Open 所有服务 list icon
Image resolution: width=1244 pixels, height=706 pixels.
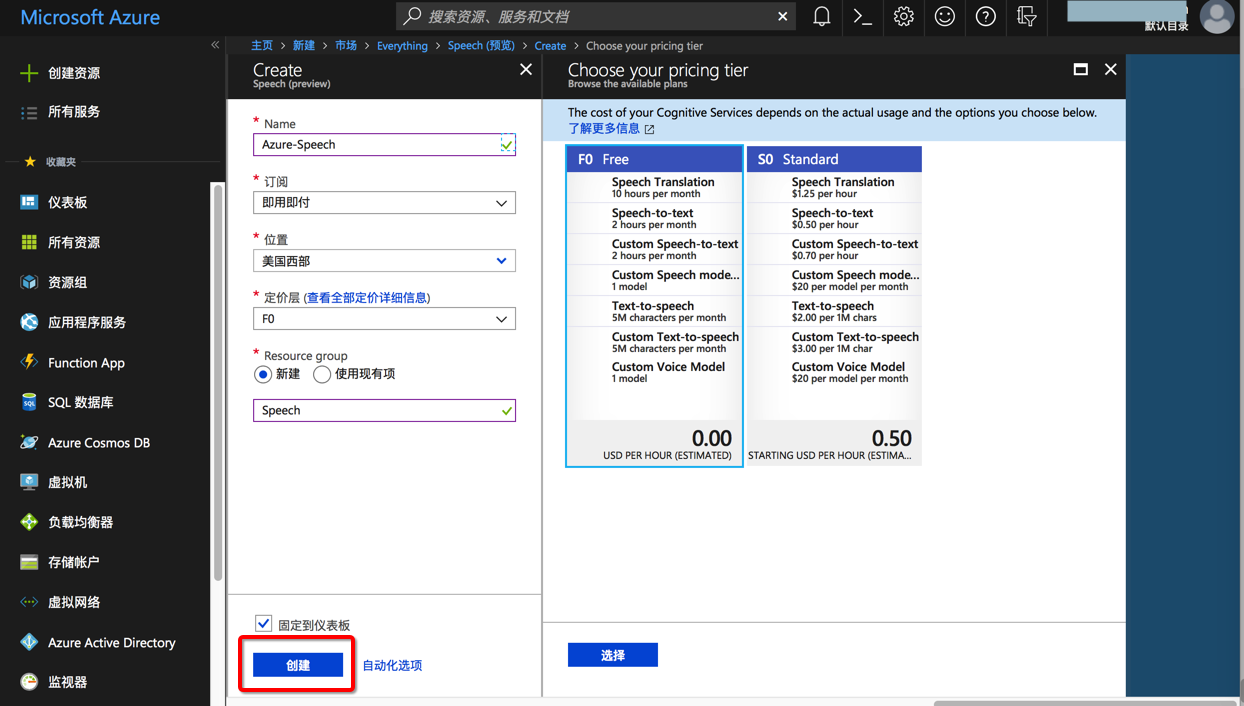(29, 112)
